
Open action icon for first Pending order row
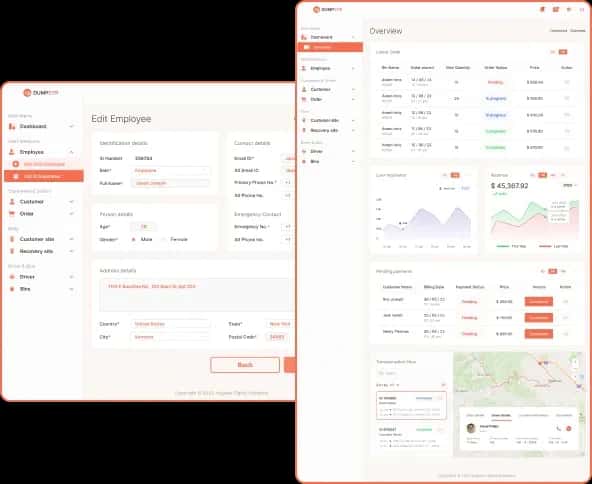pyautogui.click(x=567, y=82)
